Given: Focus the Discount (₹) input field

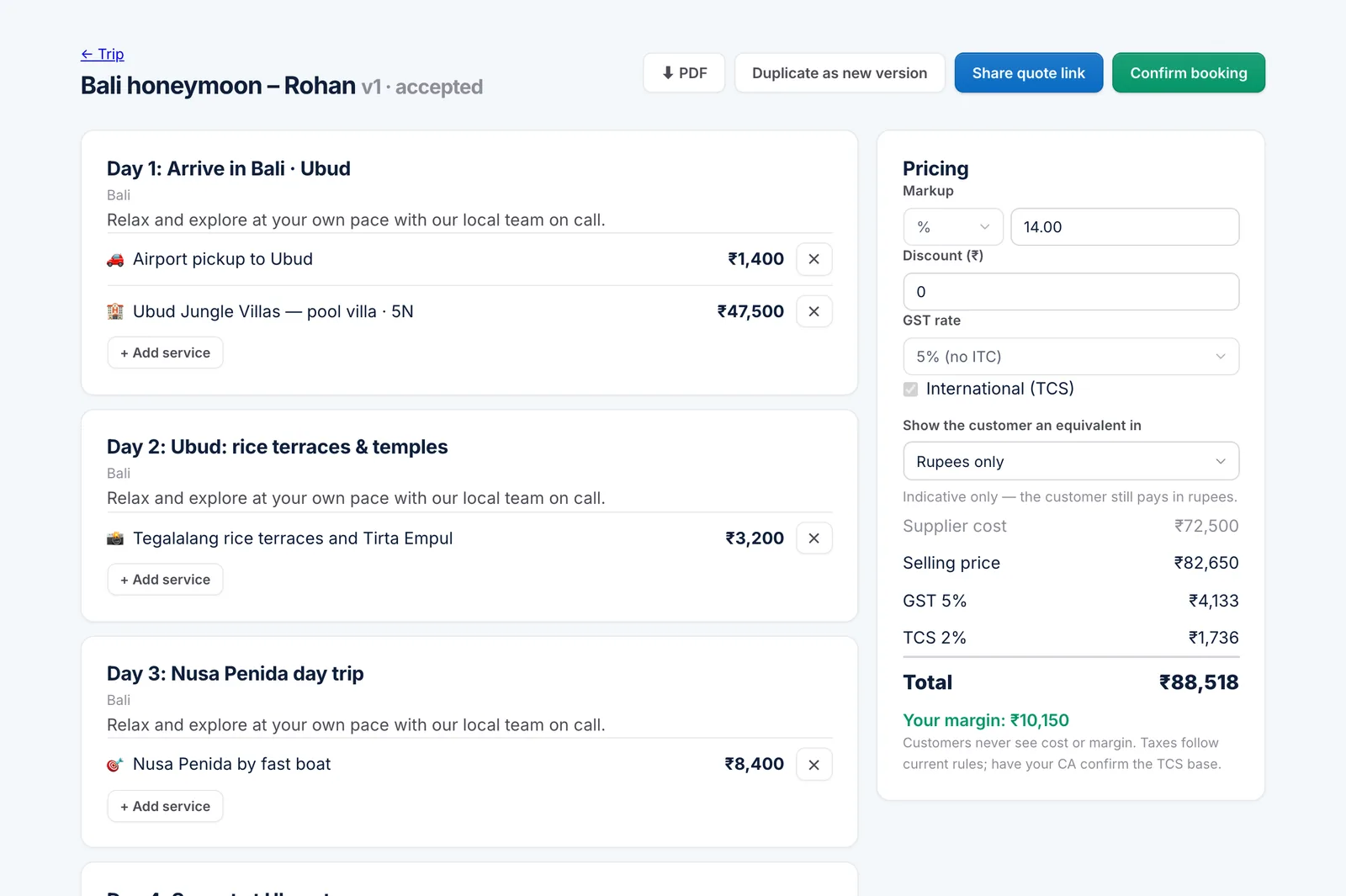Looking at the screenshot, I should 1071,292.
